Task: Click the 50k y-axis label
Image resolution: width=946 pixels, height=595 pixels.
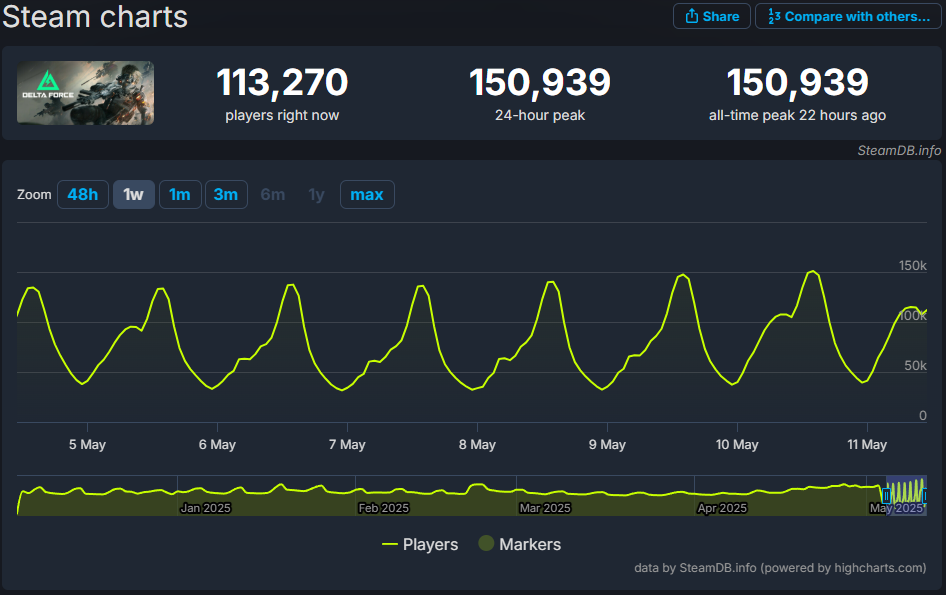Action: 915,366
